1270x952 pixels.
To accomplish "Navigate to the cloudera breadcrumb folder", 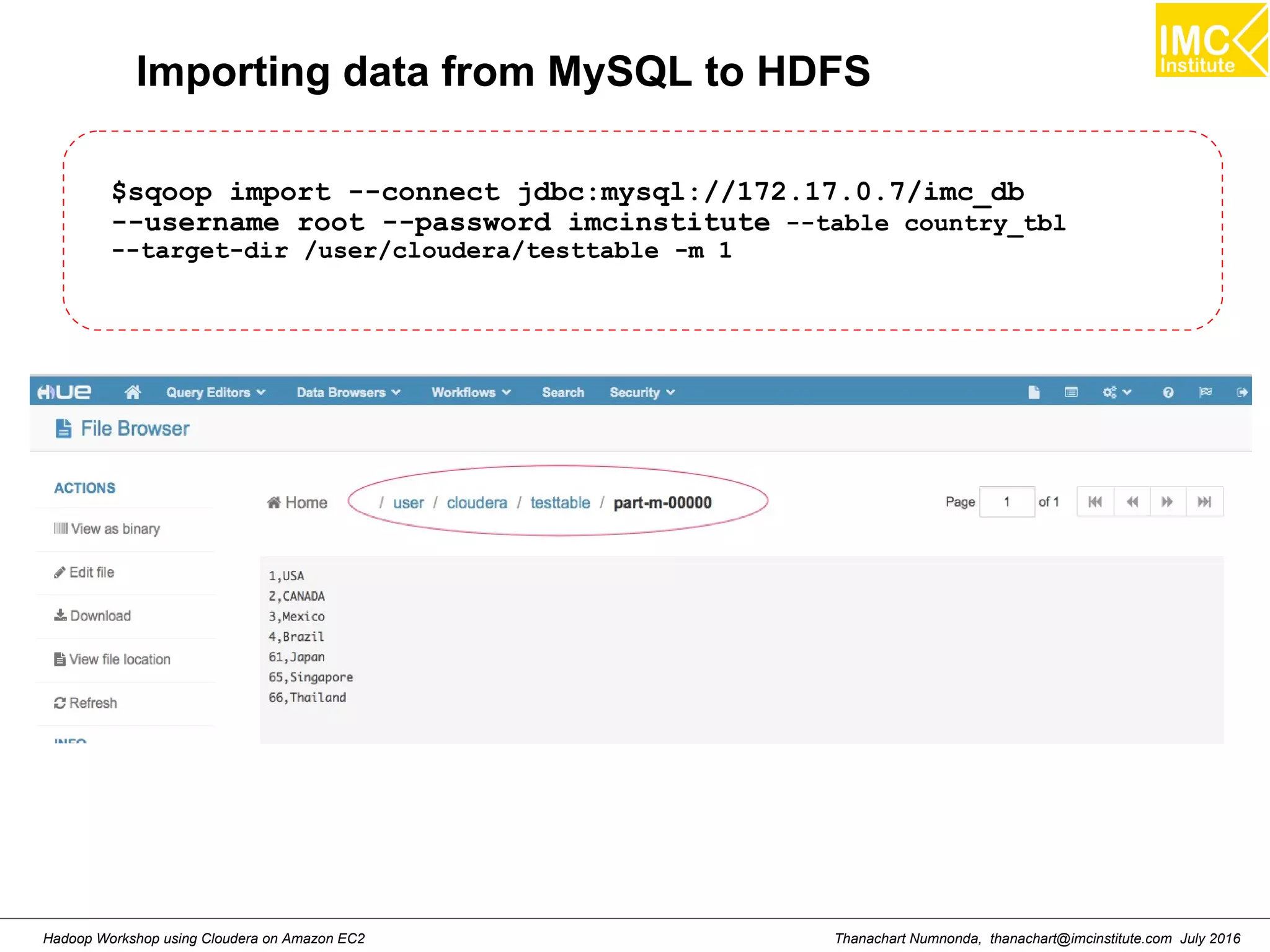I will click(477, 503).
